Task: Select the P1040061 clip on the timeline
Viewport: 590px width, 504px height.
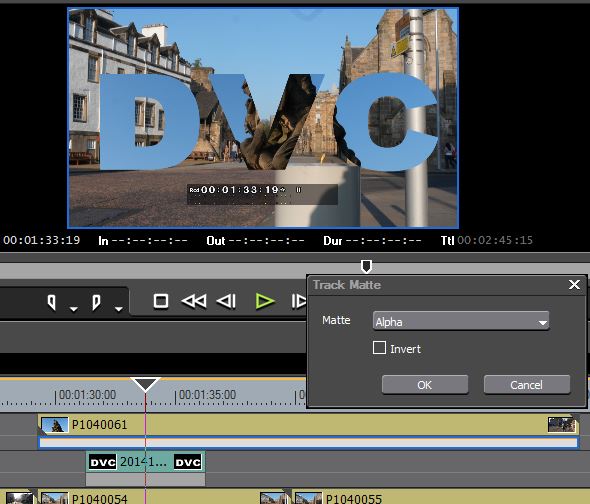Action: (x=309, y=425)
